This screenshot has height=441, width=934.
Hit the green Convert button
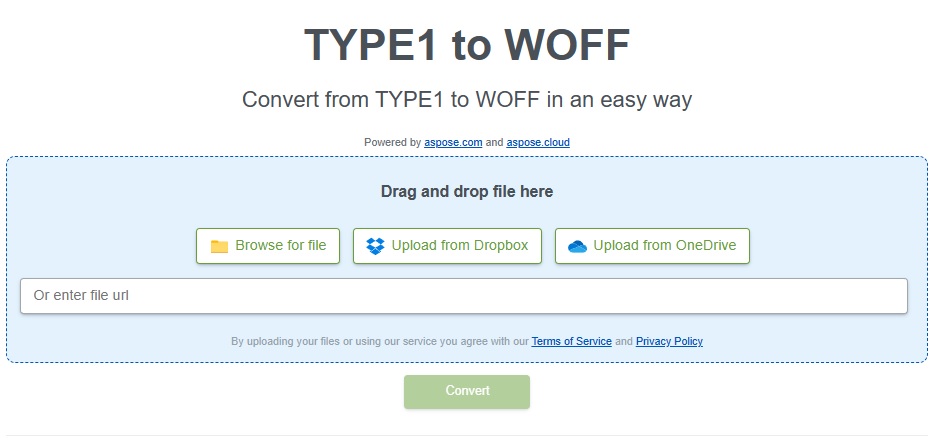coord(467,391)
